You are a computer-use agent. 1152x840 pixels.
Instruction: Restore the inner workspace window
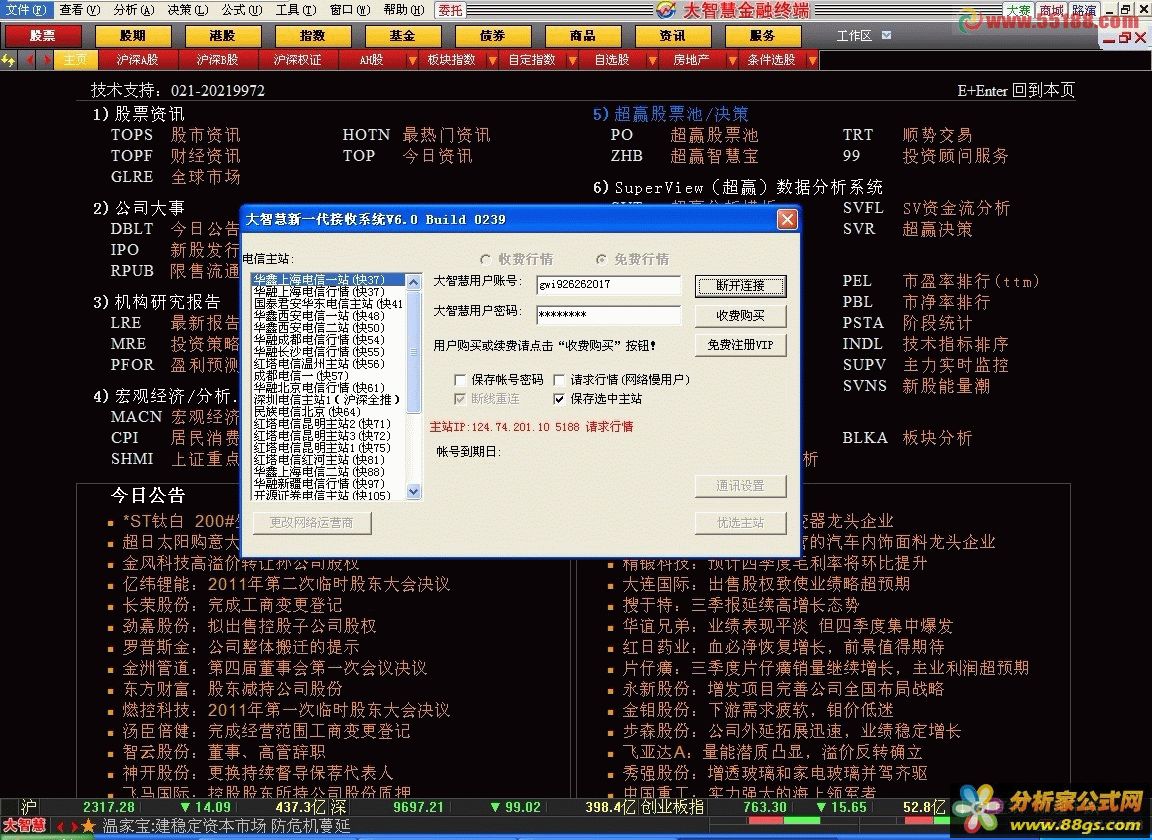click(1125, 38)
